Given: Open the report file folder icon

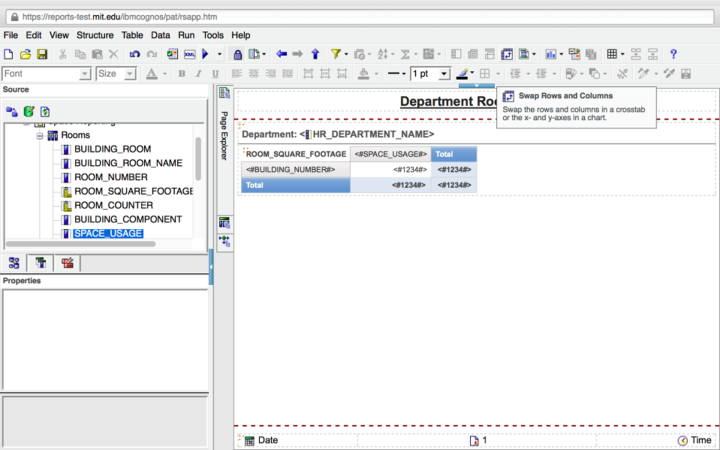Looking at the screenshot, I should coord(26,54).
